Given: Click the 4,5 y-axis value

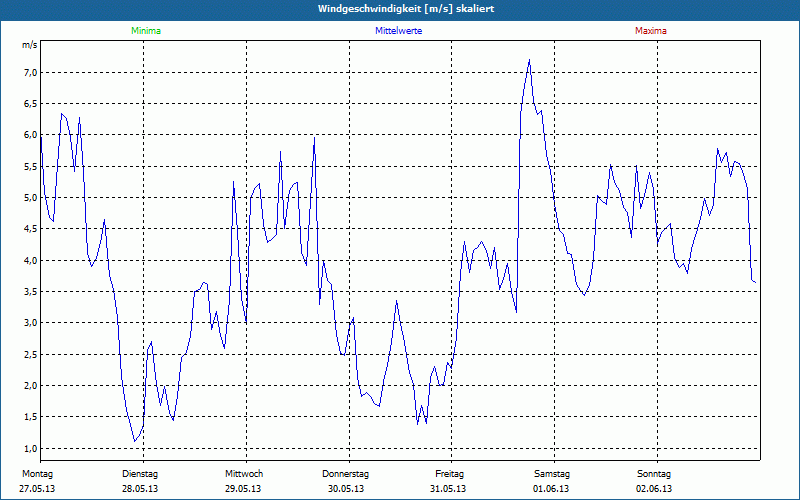Looking at the screenshot, I should click(31, 229).
